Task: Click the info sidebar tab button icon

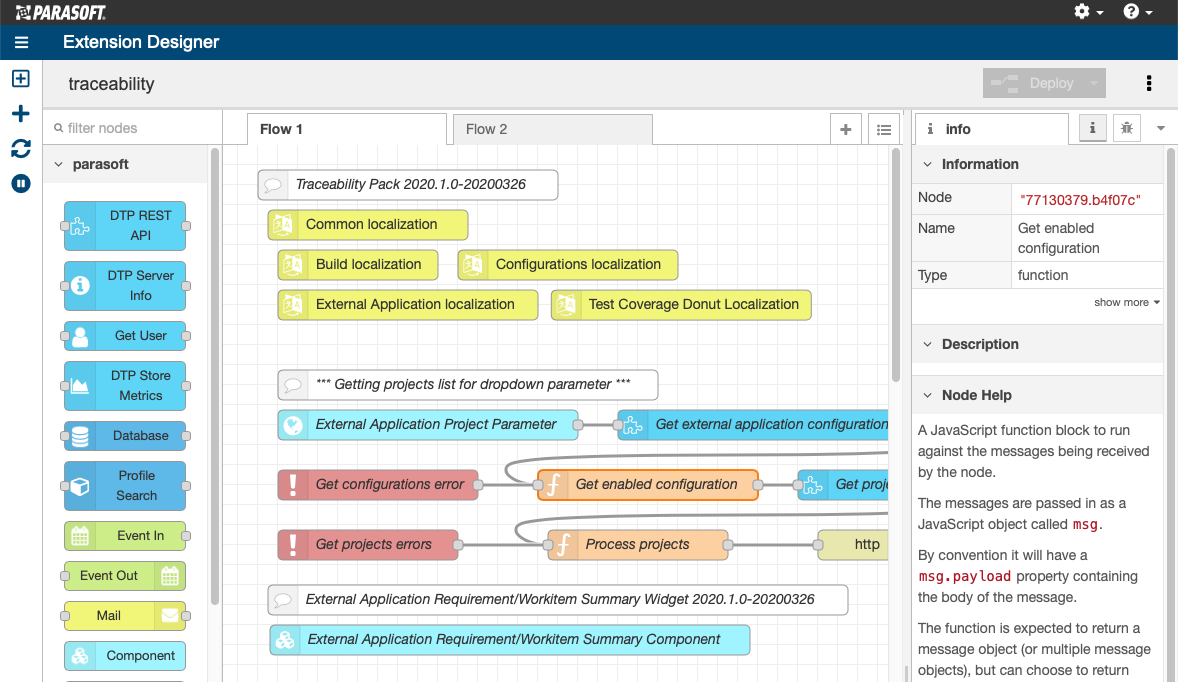Action: (x=1092, y=128)
